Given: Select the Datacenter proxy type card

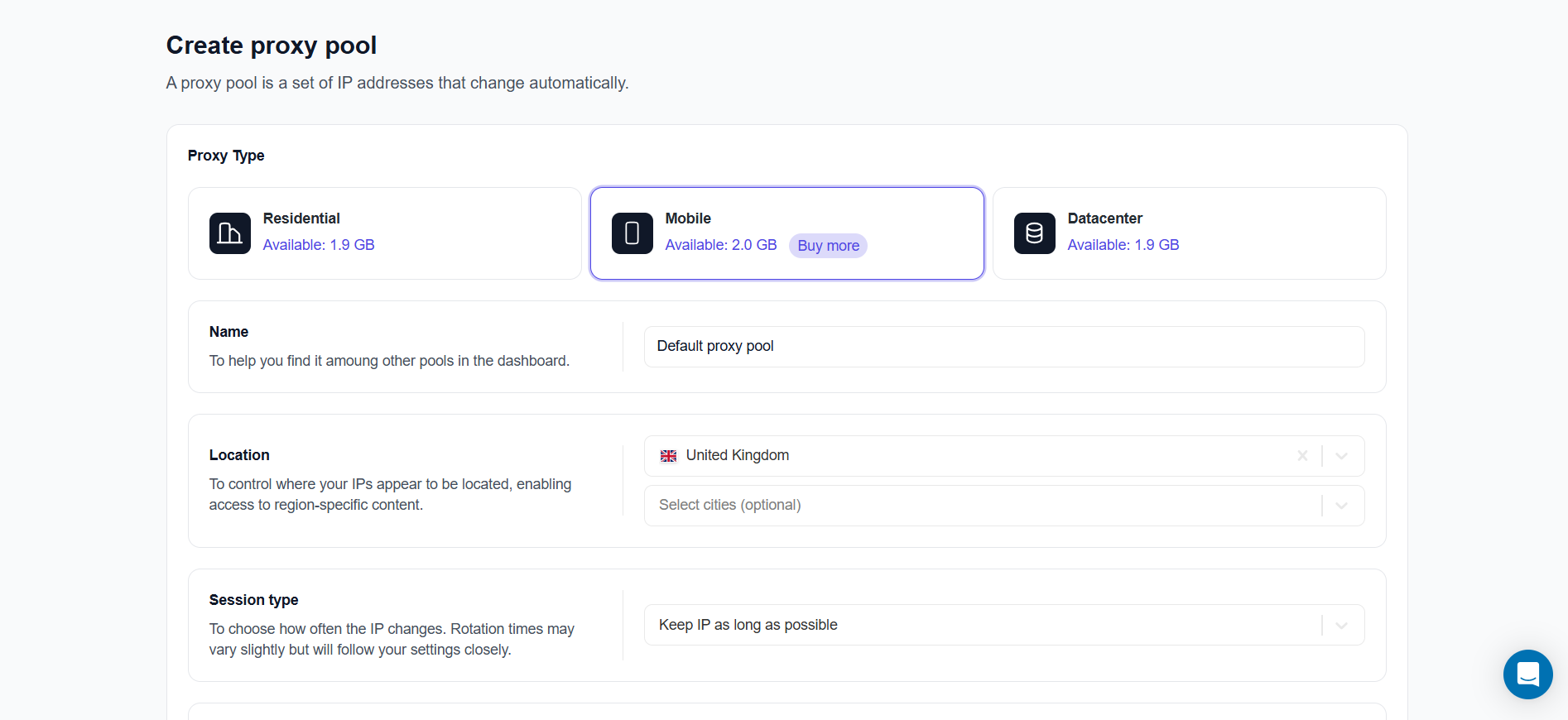Looking at the screenshot, I should point(1190,233).
